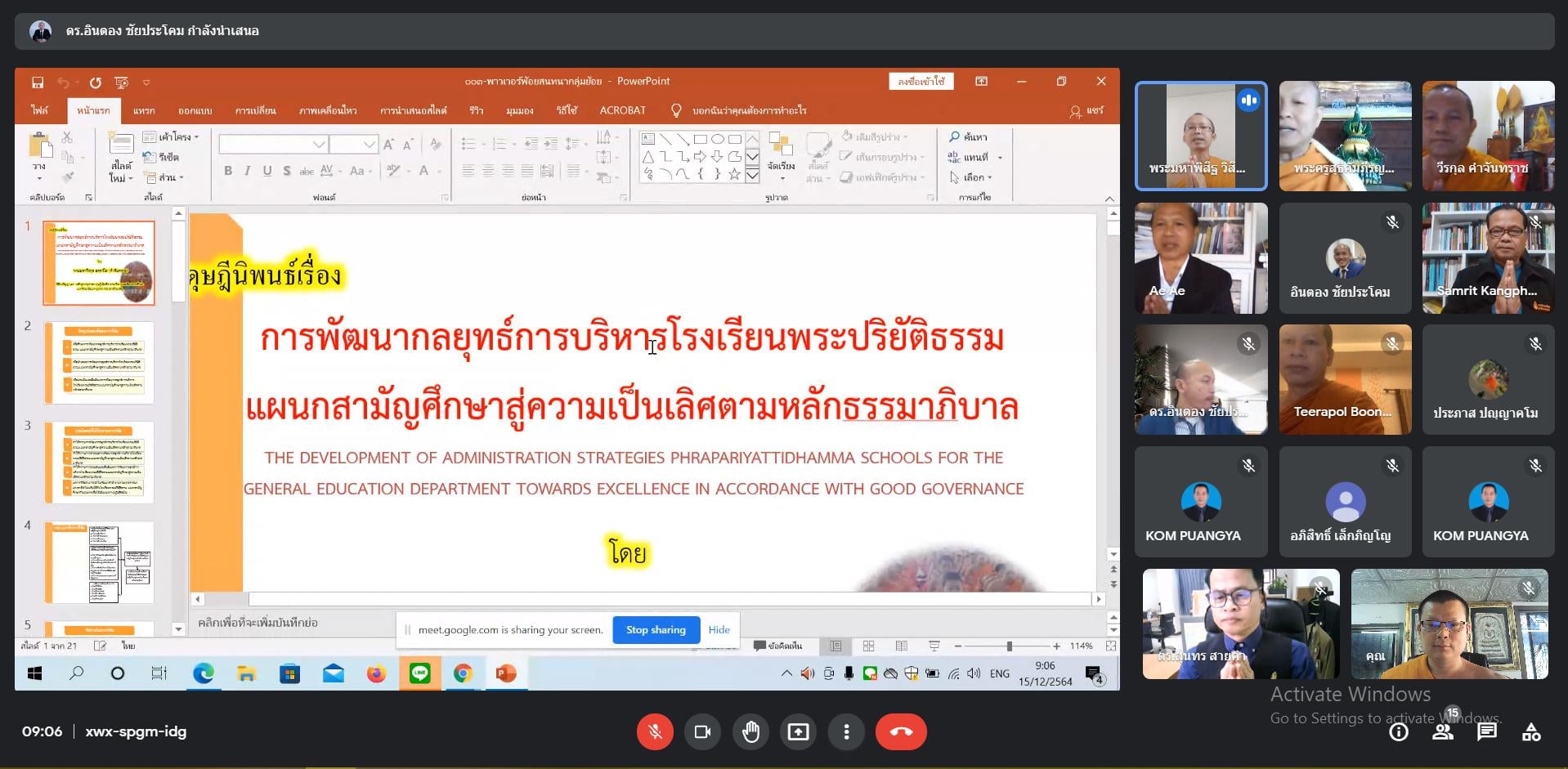Viewport: 1568px width, 769px height.
Task: Open the font size combo box
Action: point(353,145)
